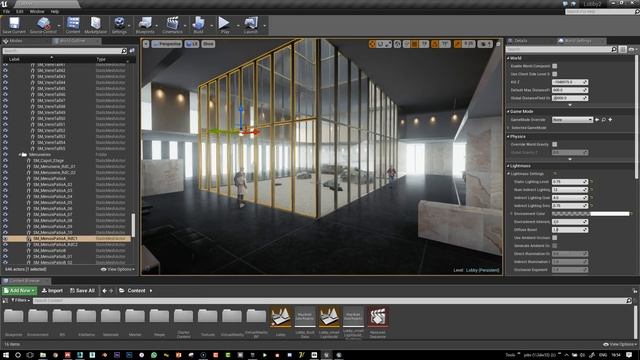Image resolution: width=640 pixels, height=360 pixels.
Task: Toggle grid snapping in viewport toolbar
Action: tap(415, 44)
